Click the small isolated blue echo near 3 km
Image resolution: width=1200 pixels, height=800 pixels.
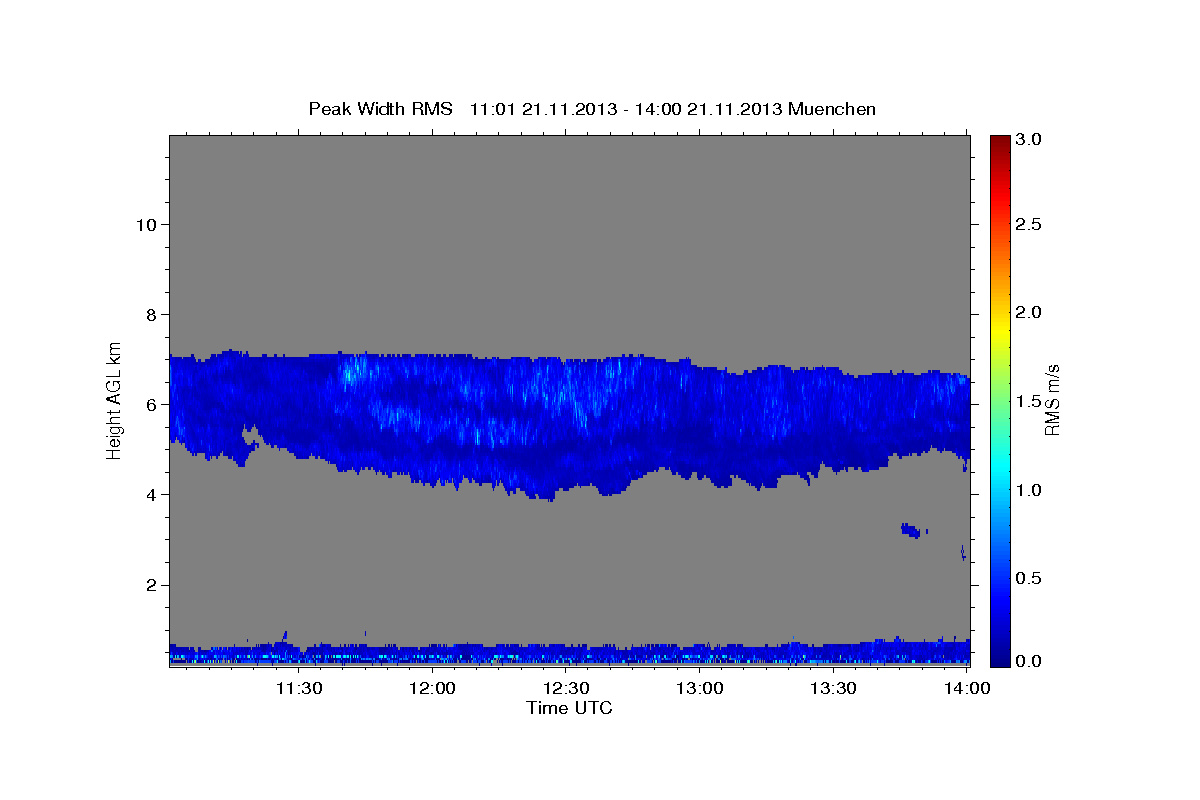(912, 530)
